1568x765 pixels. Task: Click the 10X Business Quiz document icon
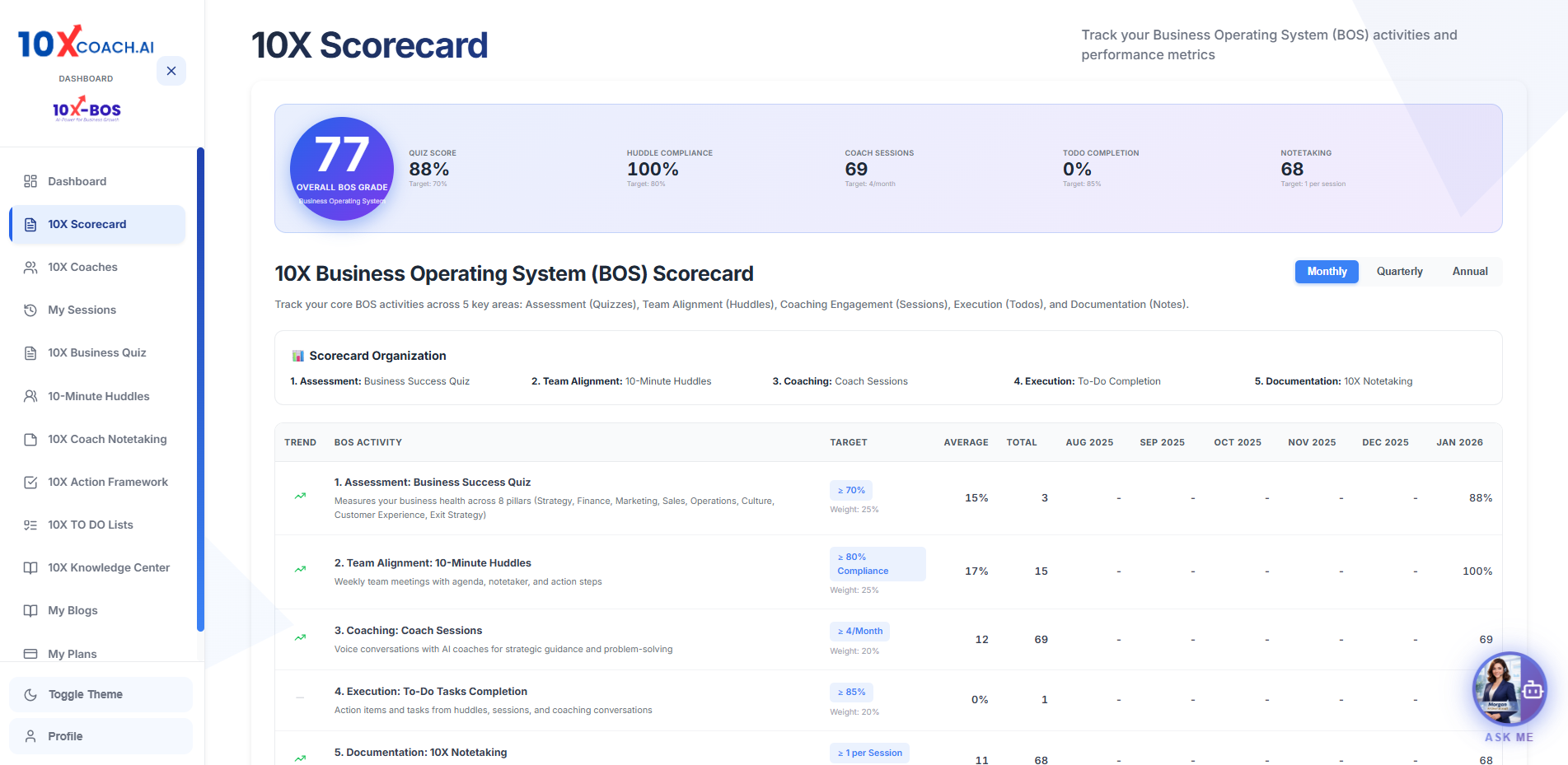tap(30, 352)
